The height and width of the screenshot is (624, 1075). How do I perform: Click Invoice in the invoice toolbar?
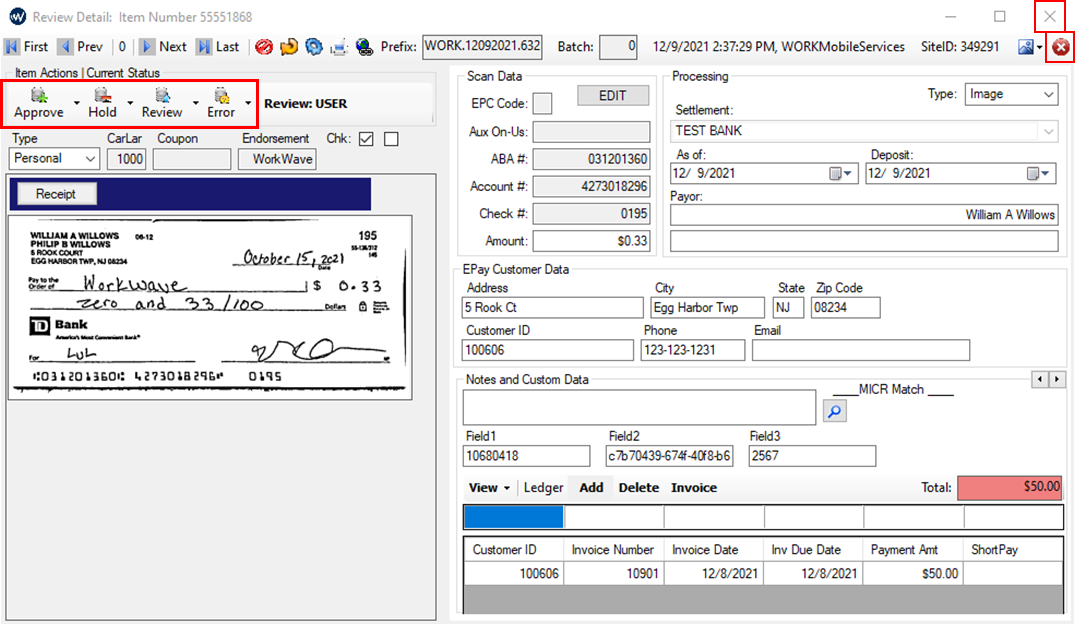tap(694, 488)
